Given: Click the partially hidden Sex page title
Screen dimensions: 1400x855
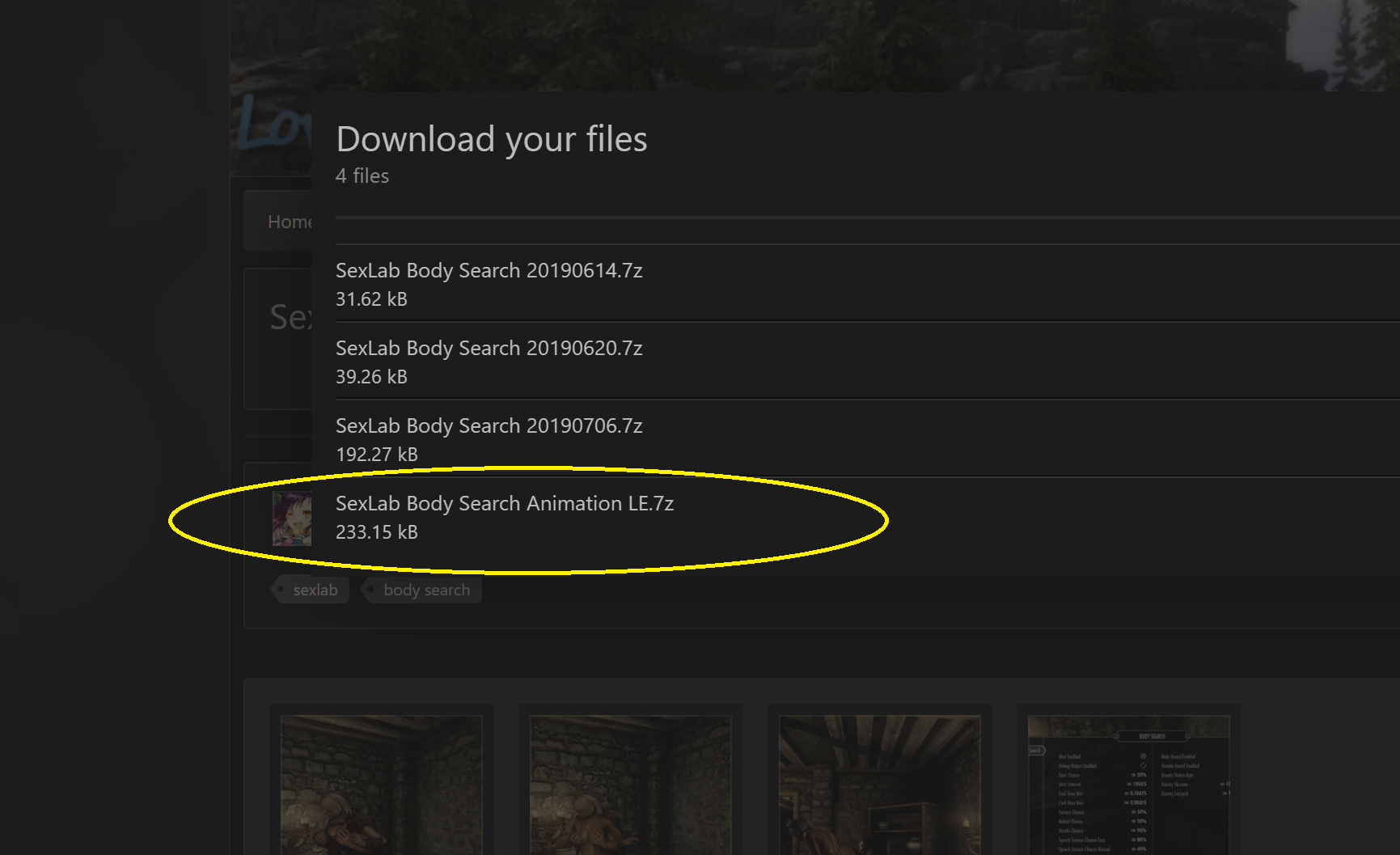Looking at the screenshot, I should pos(290,317).
